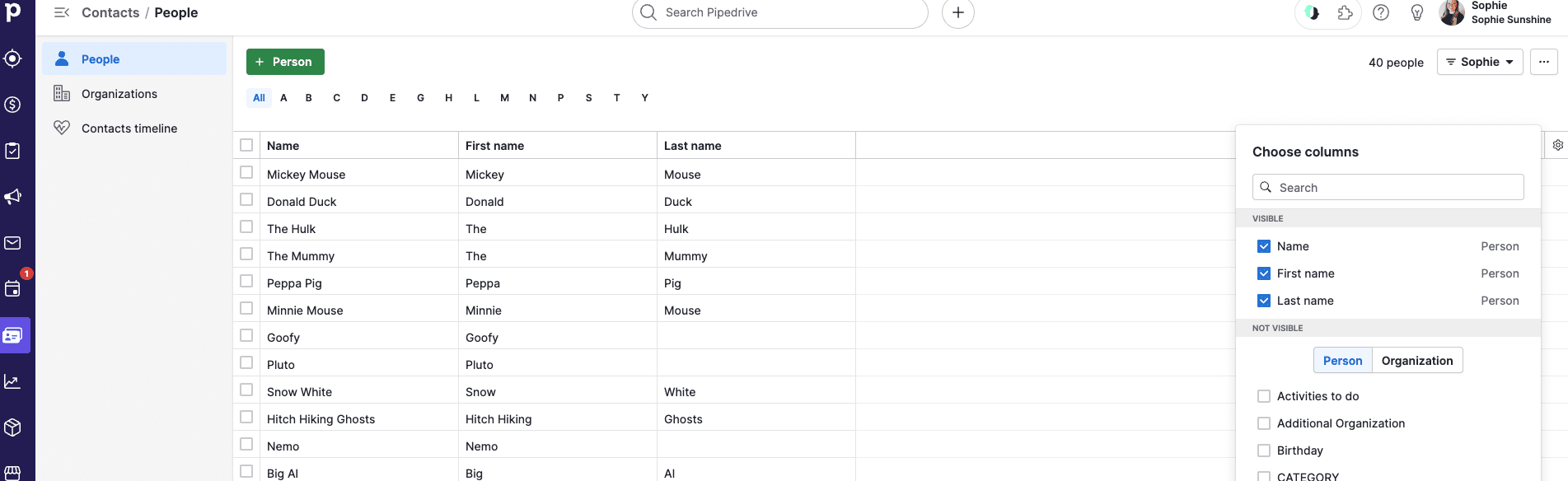
Task: Open the Mail envelope sidebar icon
Action: 12,243
